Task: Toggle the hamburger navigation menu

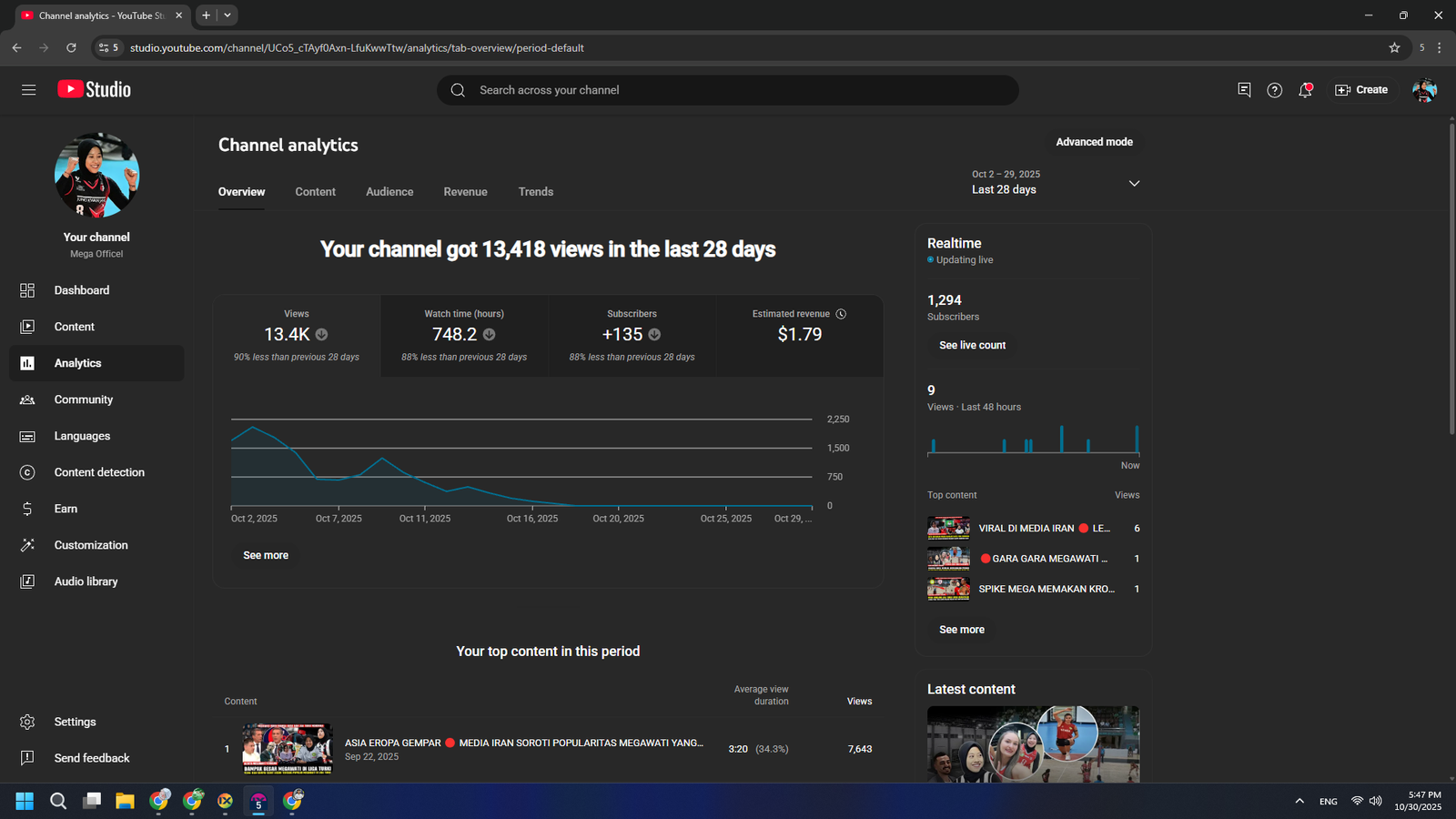Action: pyautogui.click(x=28, y=90)
